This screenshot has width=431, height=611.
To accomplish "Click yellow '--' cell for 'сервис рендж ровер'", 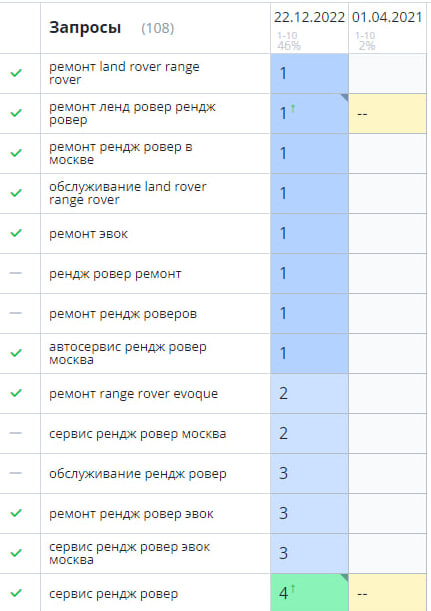I will [387, 593].
